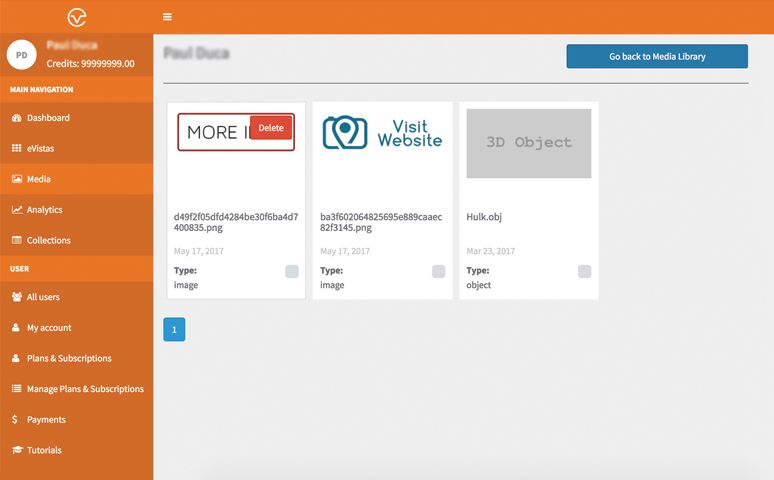This screenshot has height=480, width=774.
Task: Open the 3D Object thumbnail
Action: point(528,143)
